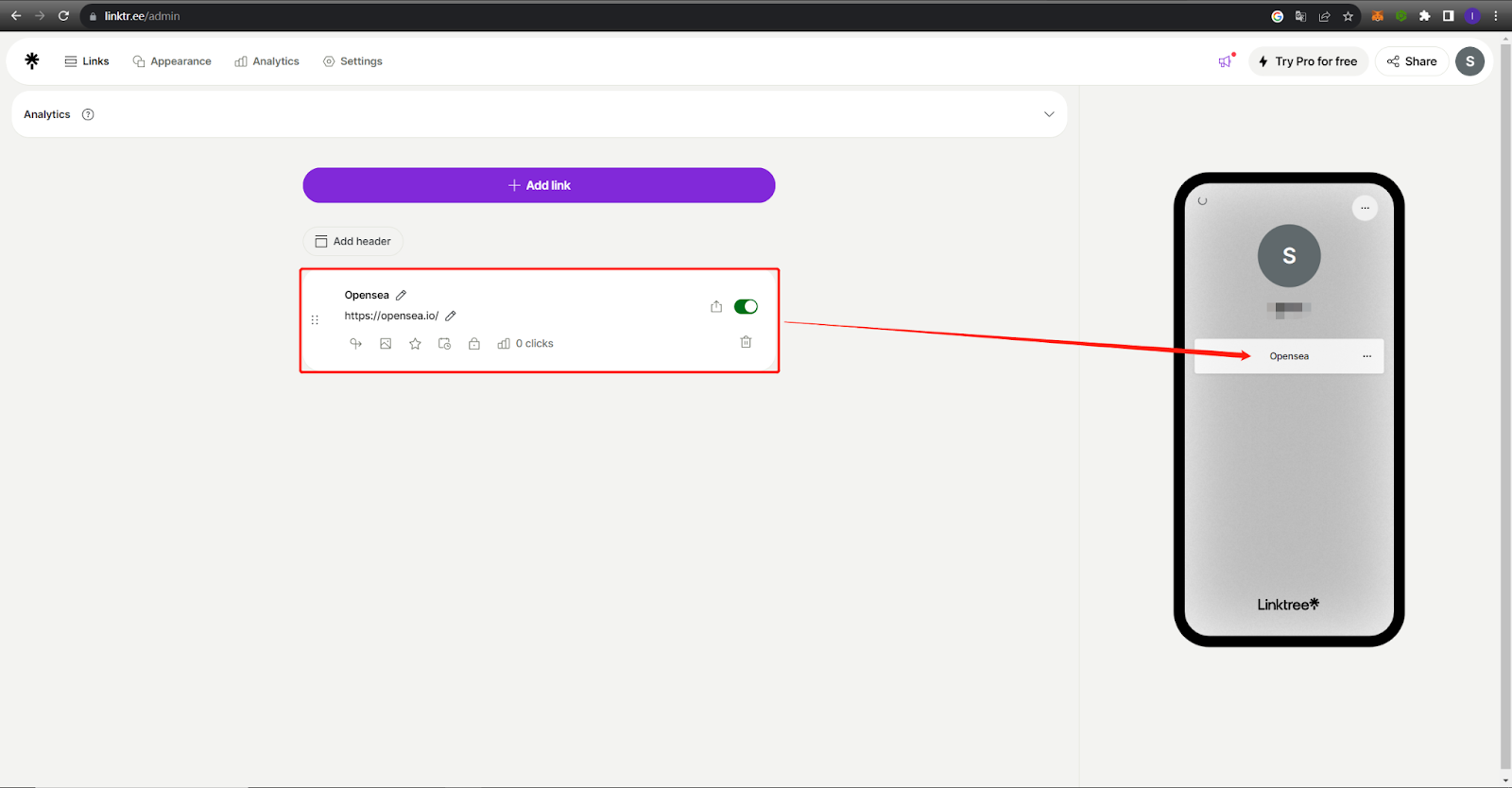Image resolution: width=1512 pixels, height=788 pixels.
Task: Click the Opensea link in phone preview
Action: click(1289, 356)
